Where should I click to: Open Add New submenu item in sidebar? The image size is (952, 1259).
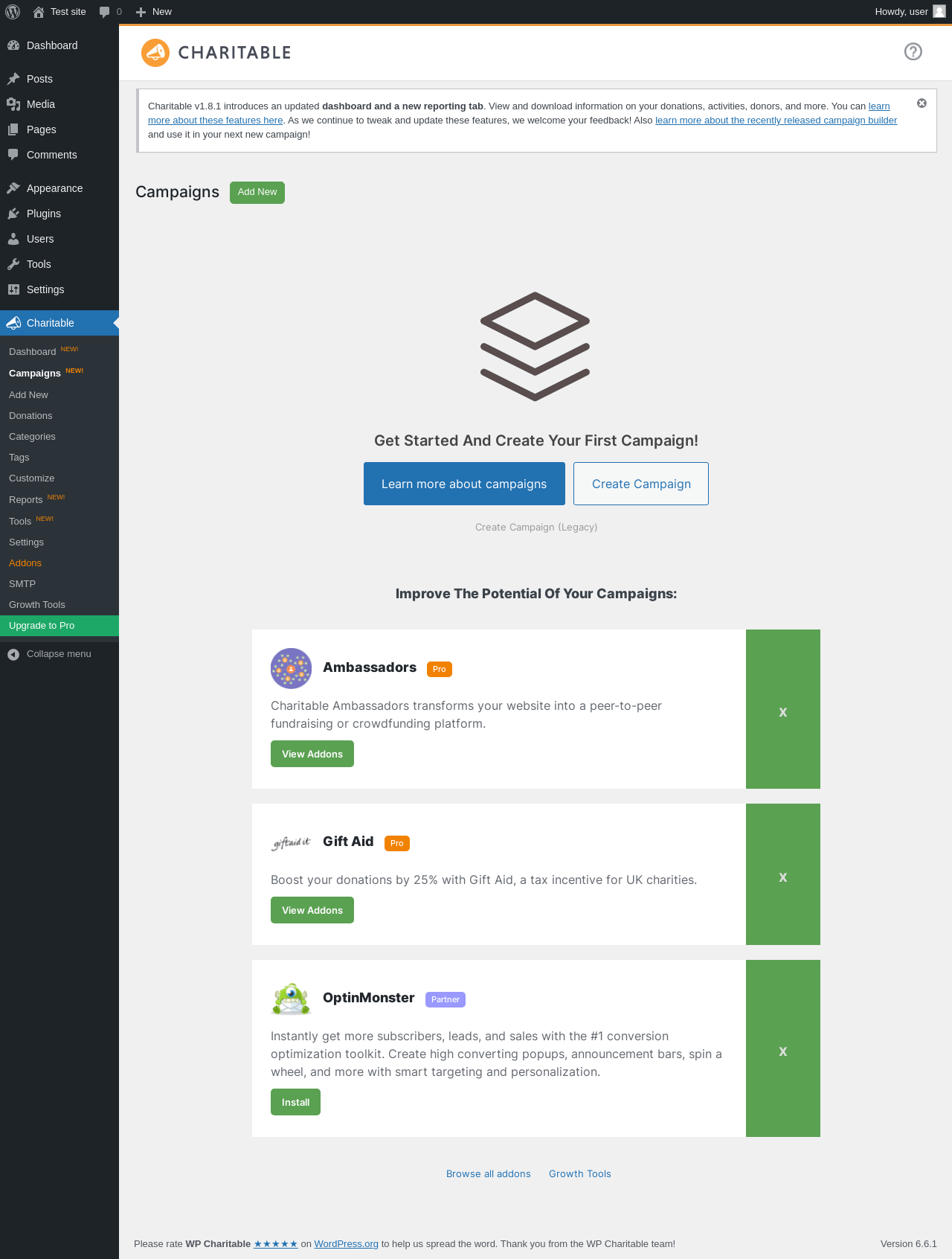click(59, 394)
